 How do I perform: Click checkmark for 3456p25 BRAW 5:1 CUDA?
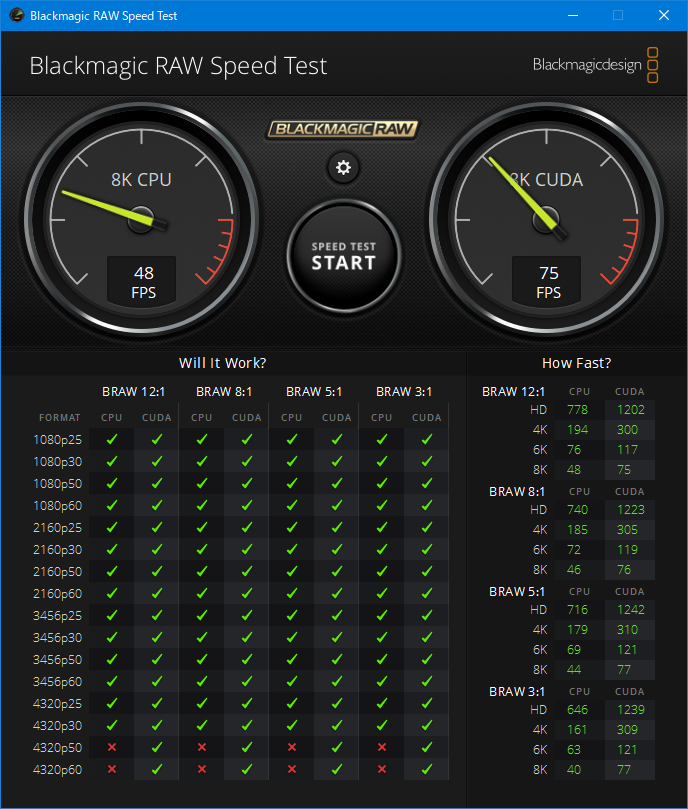(x=337, y=615)
